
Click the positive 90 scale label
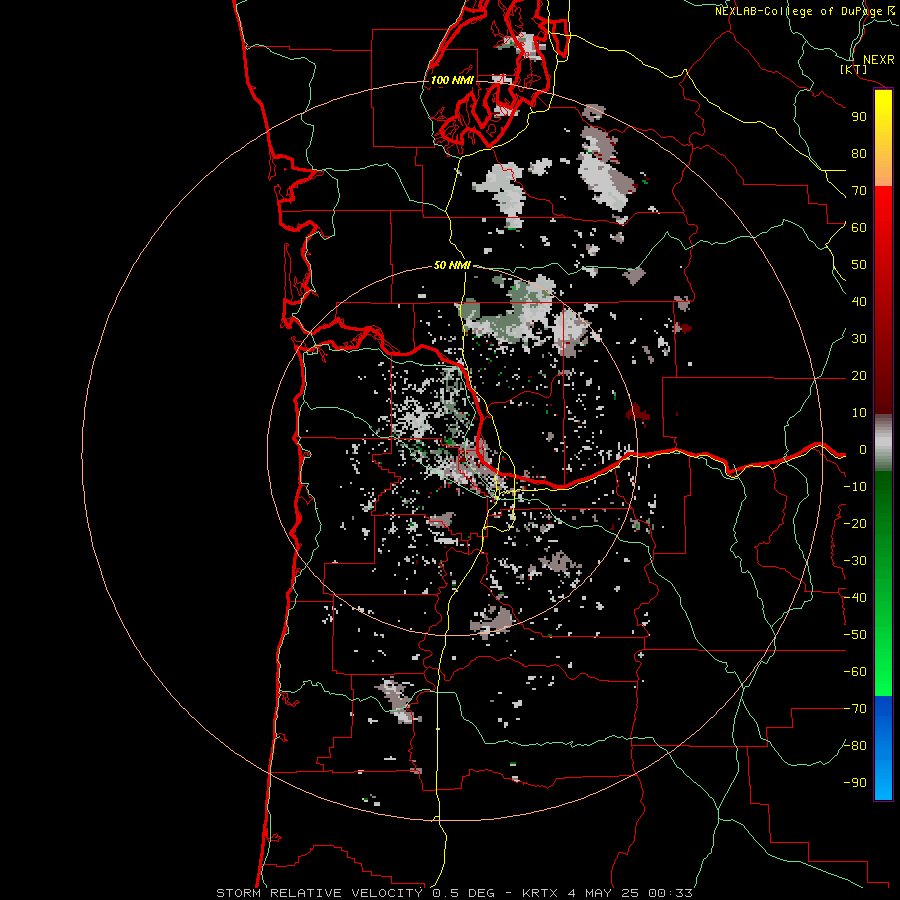coord(859,117)
